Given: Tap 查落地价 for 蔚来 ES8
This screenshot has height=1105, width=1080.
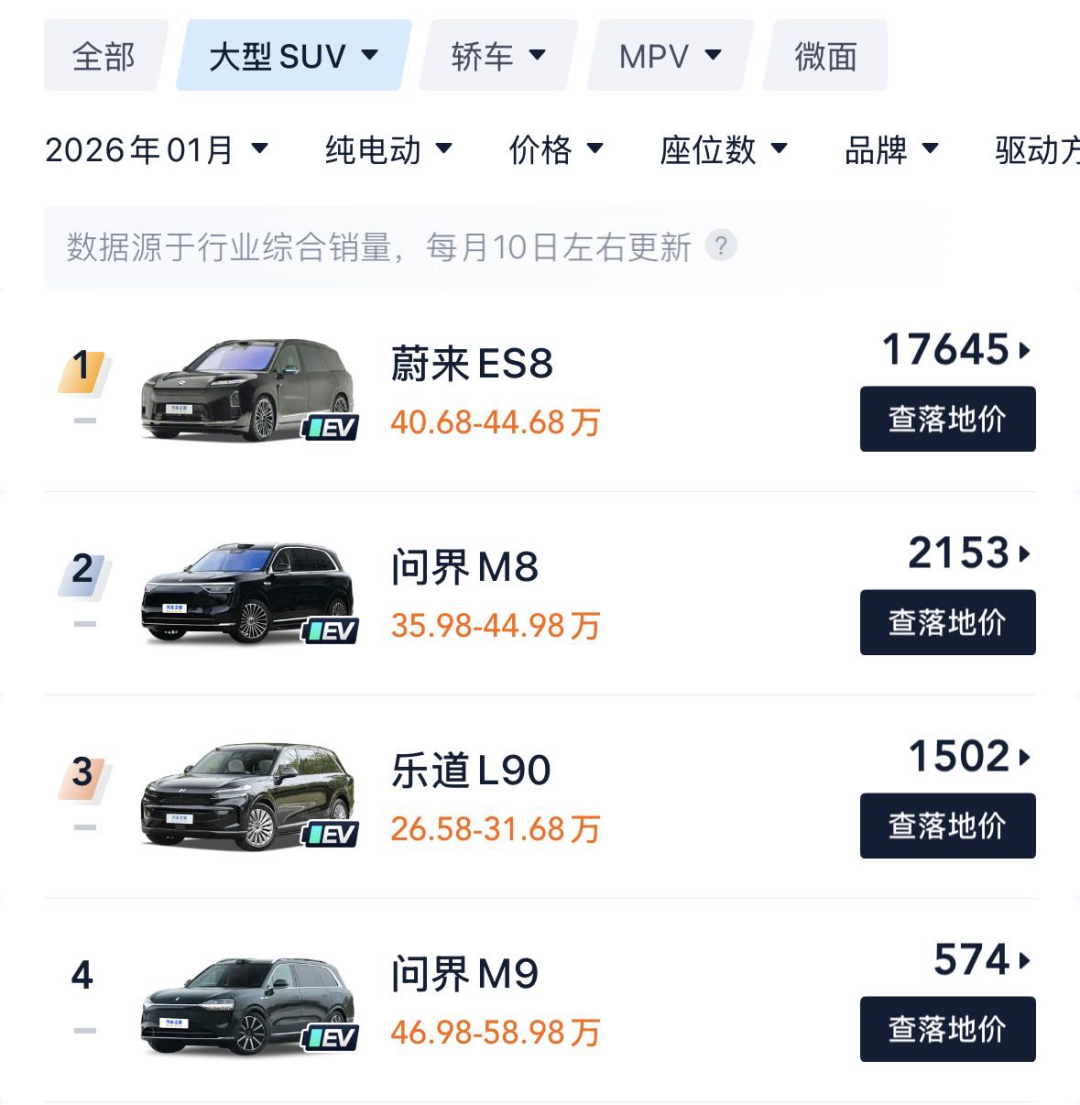Looking at the screenshot, I should coord(947,419).
